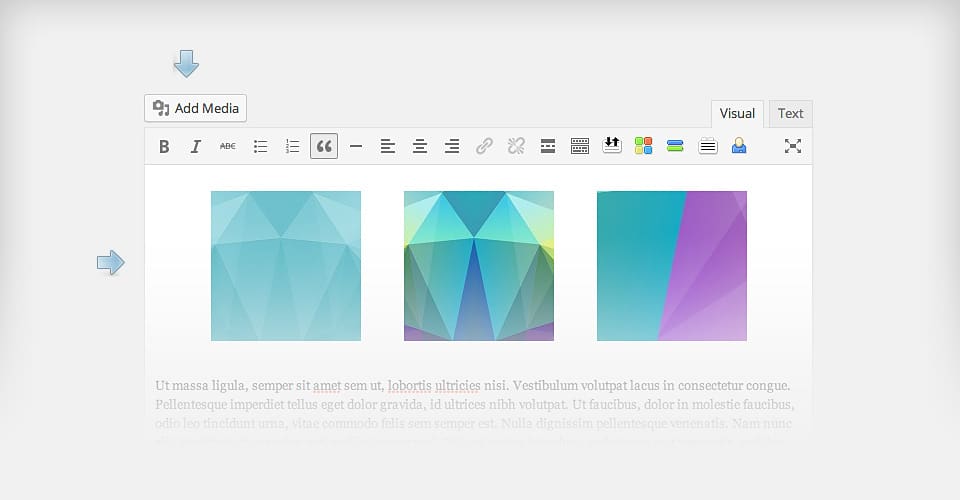Insert a horizontal line
The height and width of the screenshot is (500, 960).
pos(356,147)
